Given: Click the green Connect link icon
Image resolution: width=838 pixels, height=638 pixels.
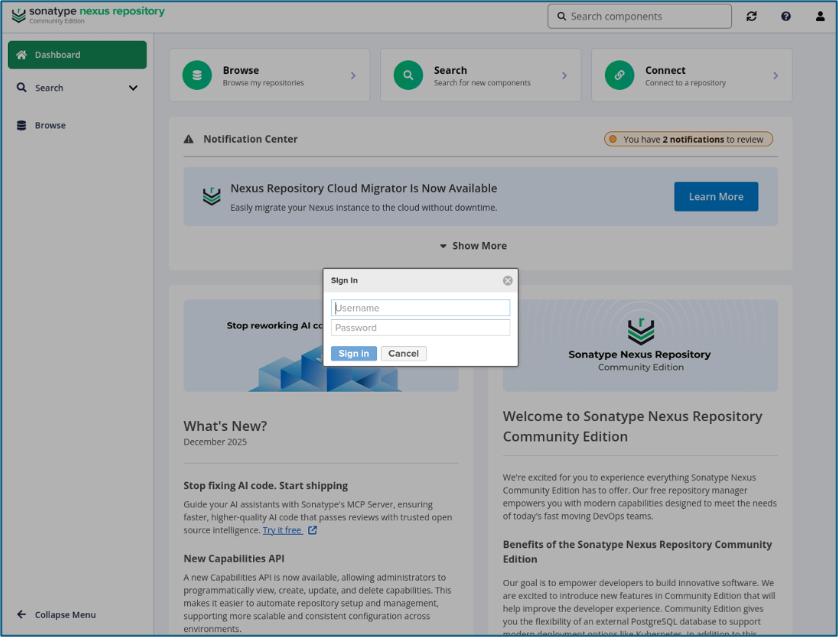Looking at the screenshot, I should pyautogui.click(x=620, y=75).
